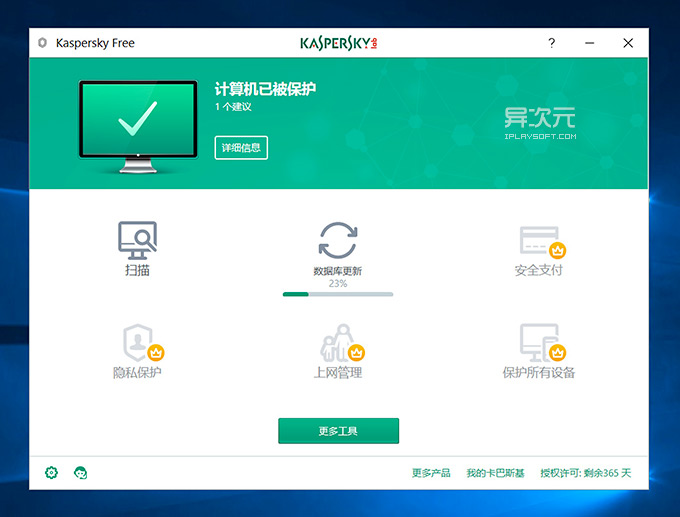This screenshot has width=680, height=517.
Task: Close the Kaspersky Free window
Action: pos(628,43)
